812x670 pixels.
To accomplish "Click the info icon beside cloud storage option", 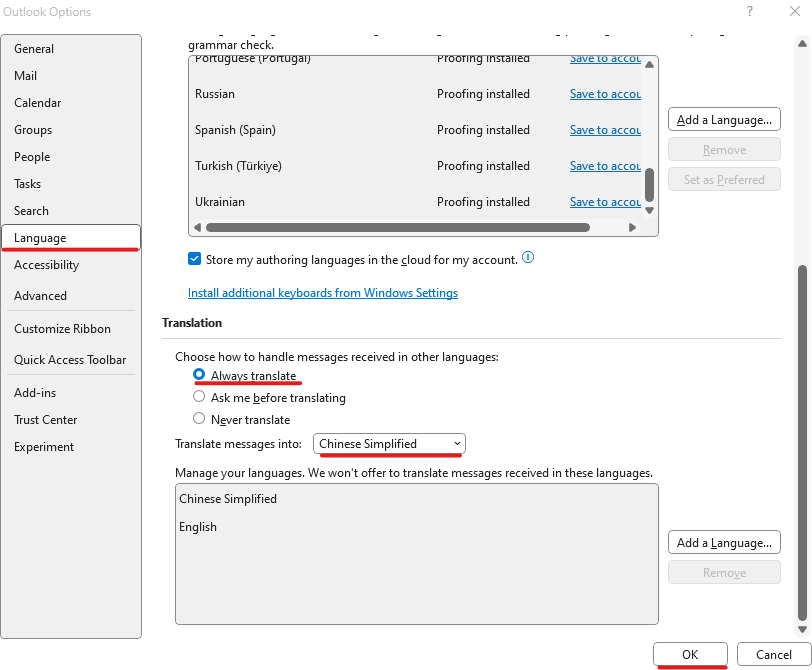I will (x=528, y=257).
